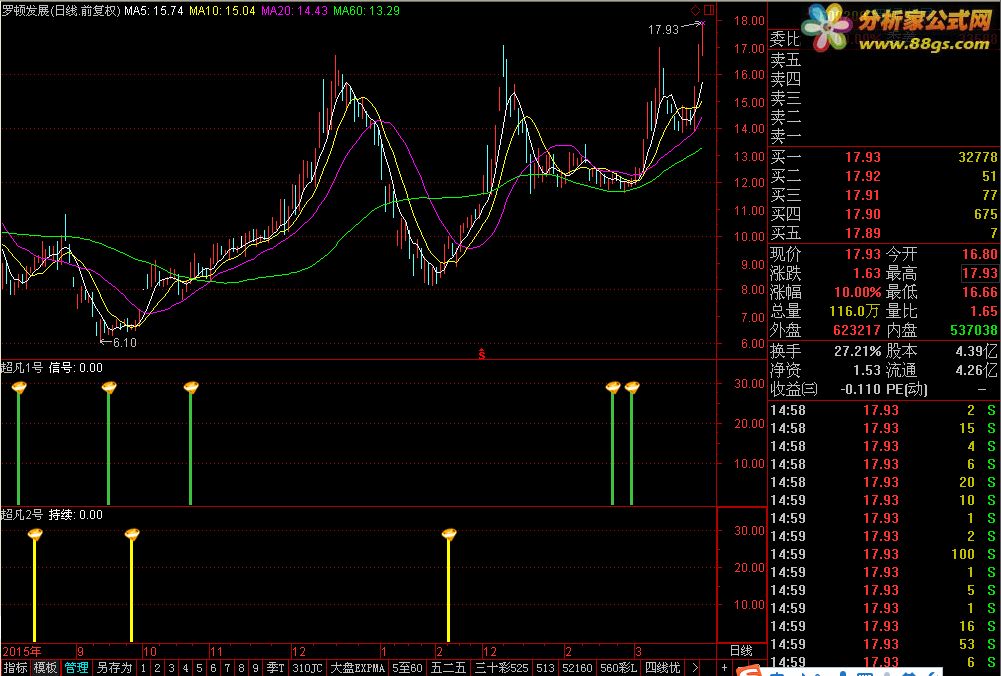Click the 卖一 row label
1001x676 pixels.
click(785, 136)
